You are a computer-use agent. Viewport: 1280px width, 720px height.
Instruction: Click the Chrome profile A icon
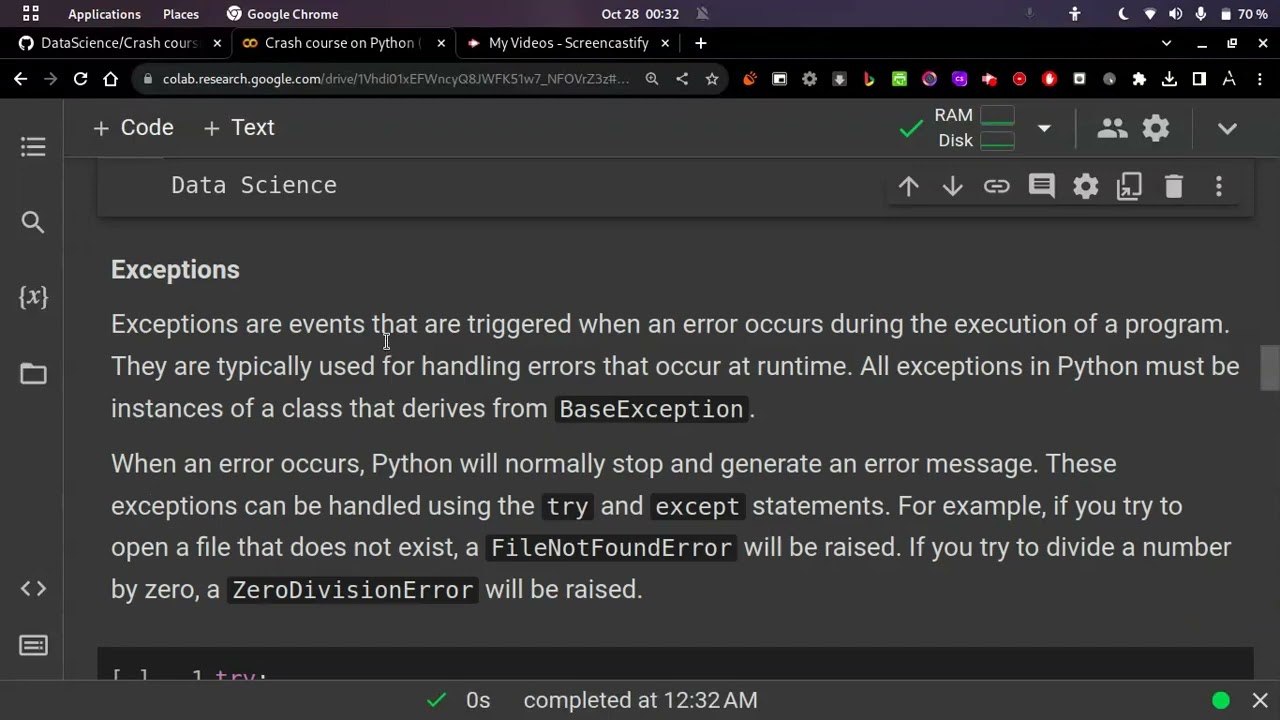click(x=1229, y=79)
